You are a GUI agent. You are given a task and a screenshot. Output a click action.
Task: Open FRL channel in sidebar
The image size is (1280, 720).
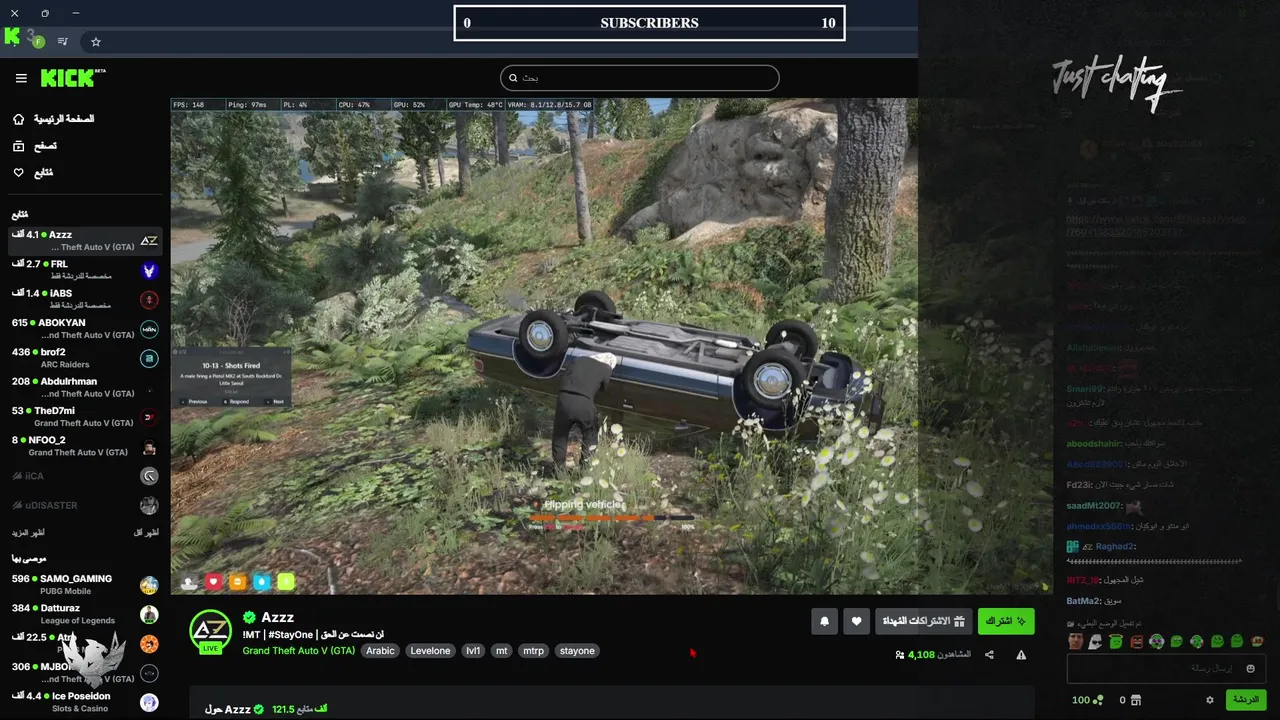(x=84, y=270)
